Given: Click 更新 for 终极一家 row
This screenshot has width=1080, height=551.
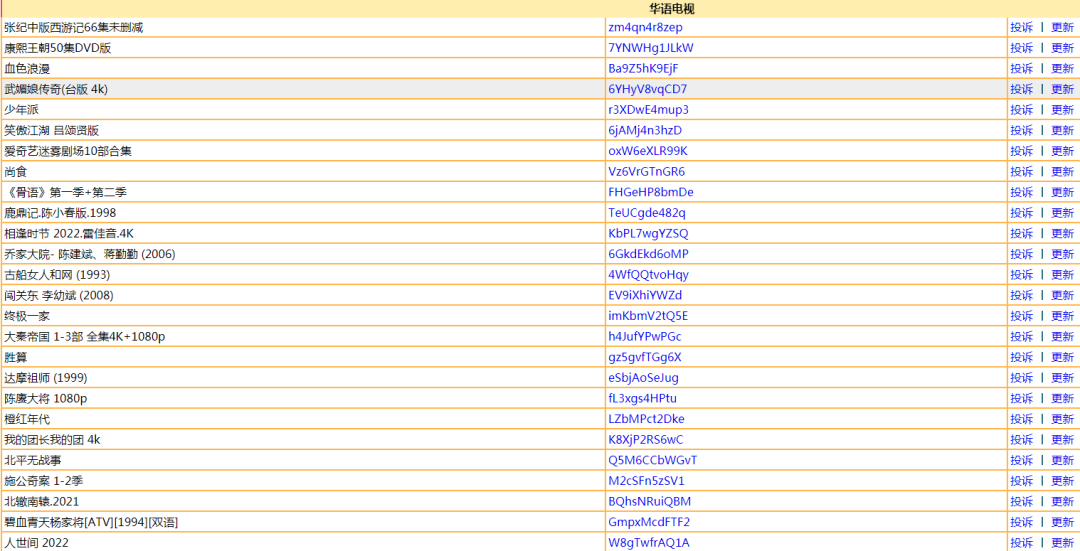Looking at the screenshot, I should click(x=1062, y=316).
